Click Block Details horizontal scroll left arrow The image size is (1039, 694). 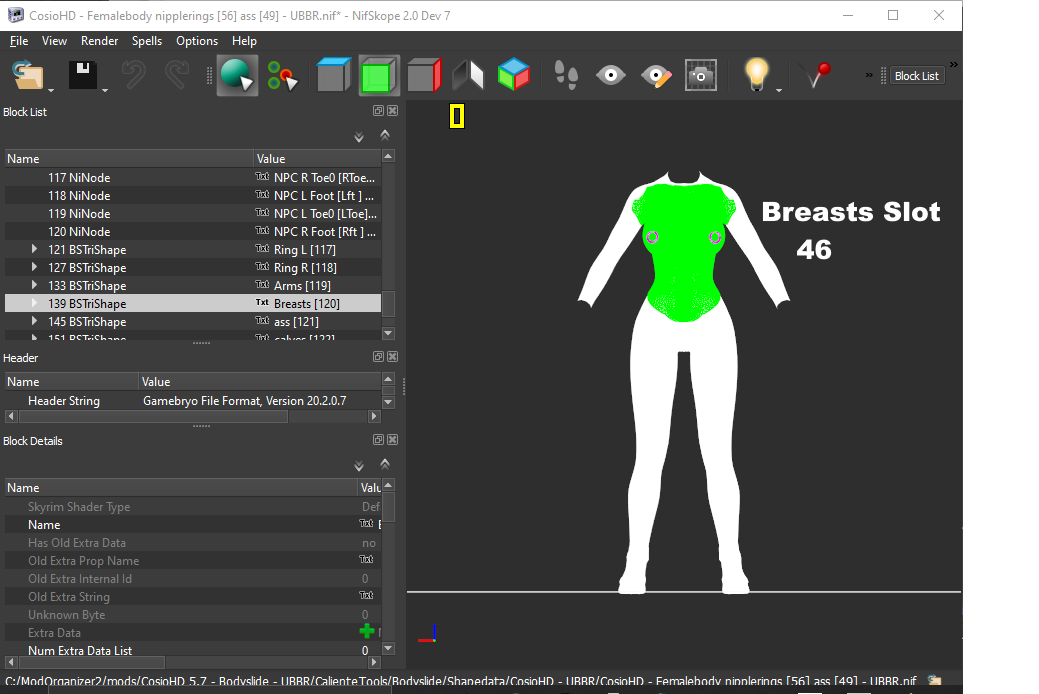tap(11, 662)
